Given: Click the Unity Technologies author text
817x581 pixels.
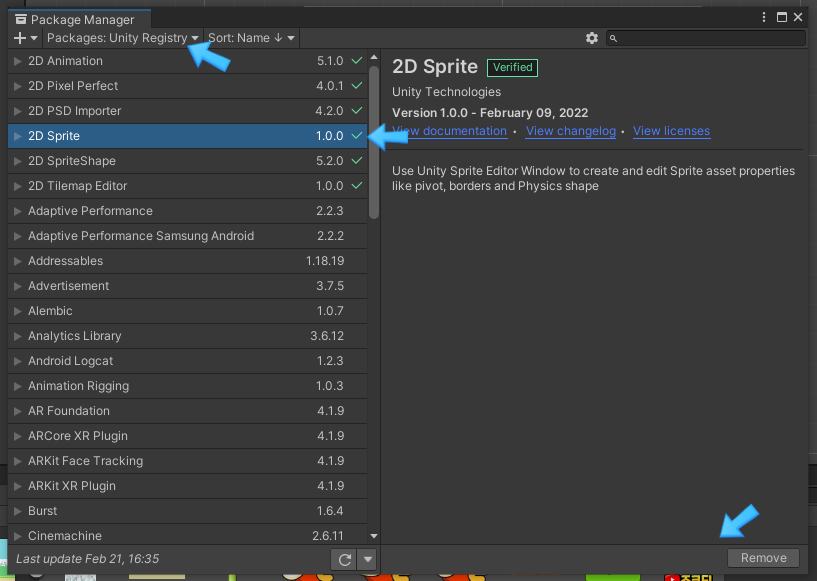Looking at the screenshot, I should (x=447, y=92).
